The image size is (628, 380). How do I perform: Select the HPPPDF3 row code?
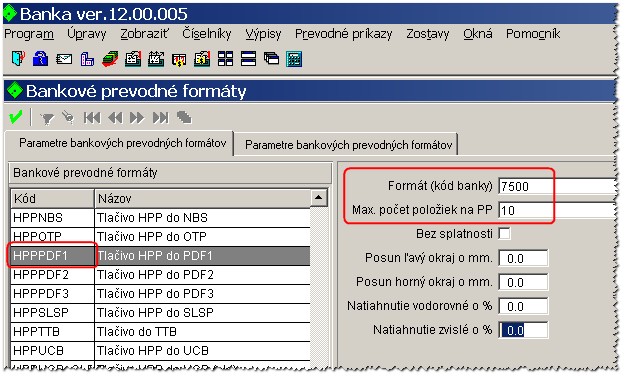point(52,294)
